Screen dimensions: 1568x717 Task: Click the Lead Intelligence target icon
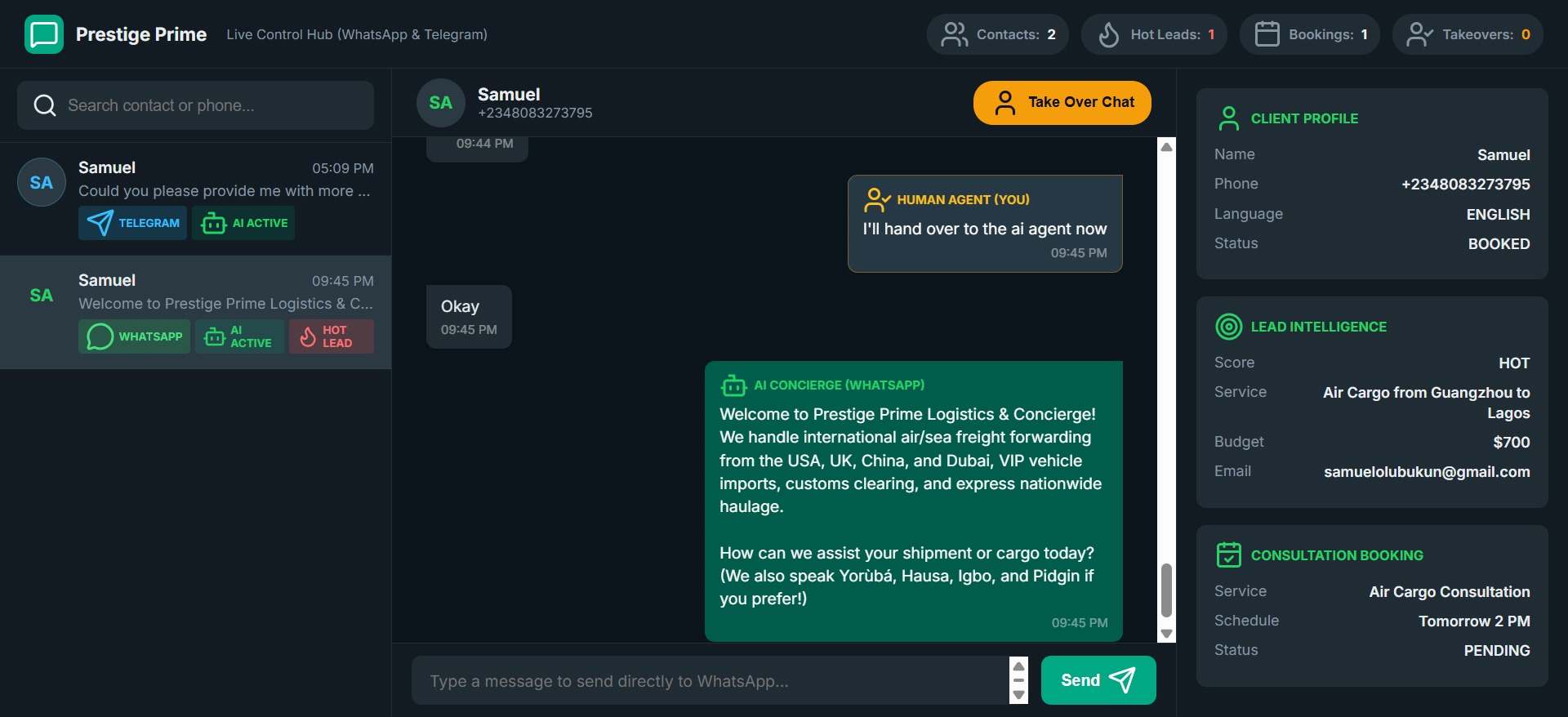pyautogui.click(x=1228, y=327)
